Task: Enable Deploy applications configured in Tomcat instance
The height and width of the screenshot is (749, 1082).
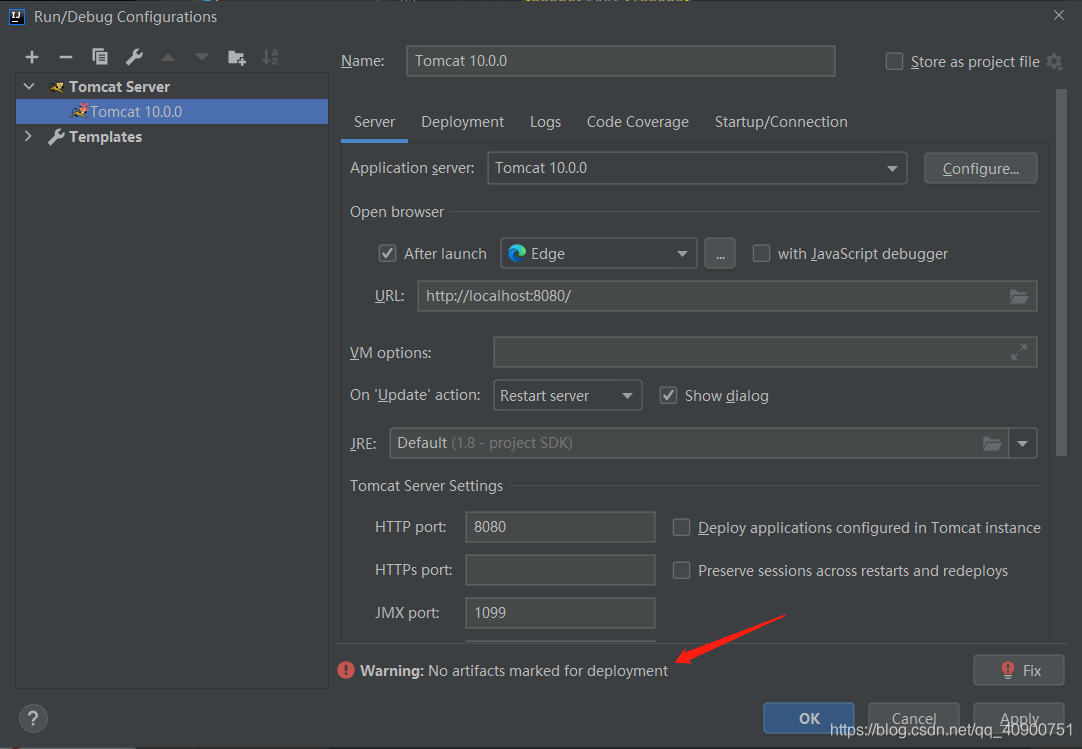Action: (x=681, y=527)
